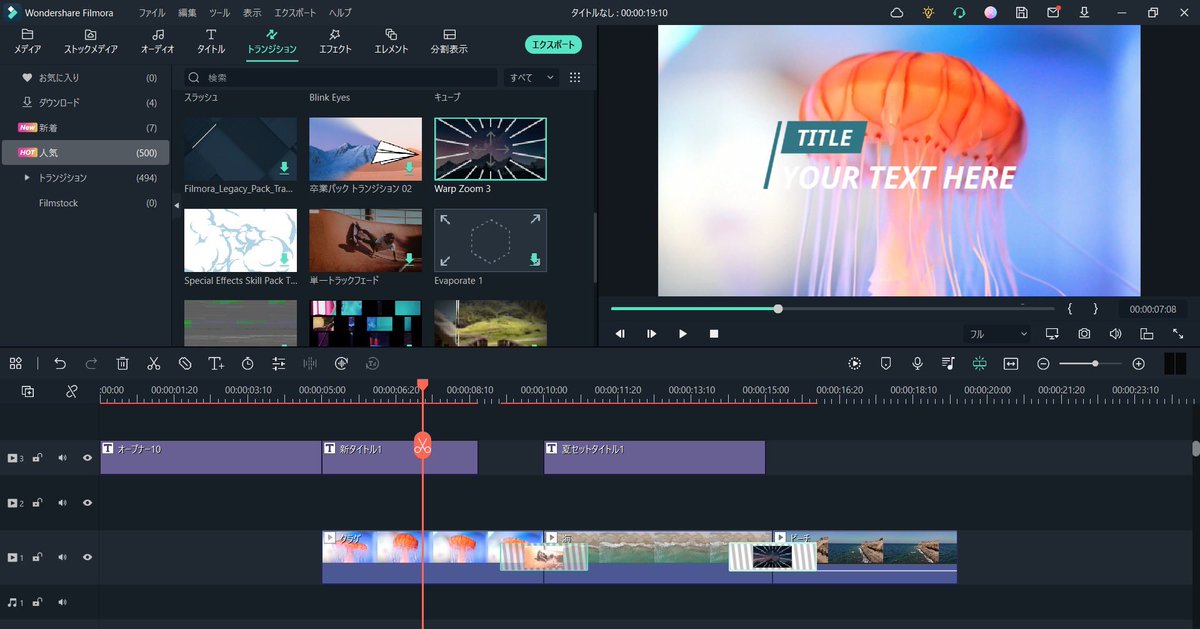Open the speed stopwatch icon
Viewport: 1200px width, 629px height.
point(247,364)
